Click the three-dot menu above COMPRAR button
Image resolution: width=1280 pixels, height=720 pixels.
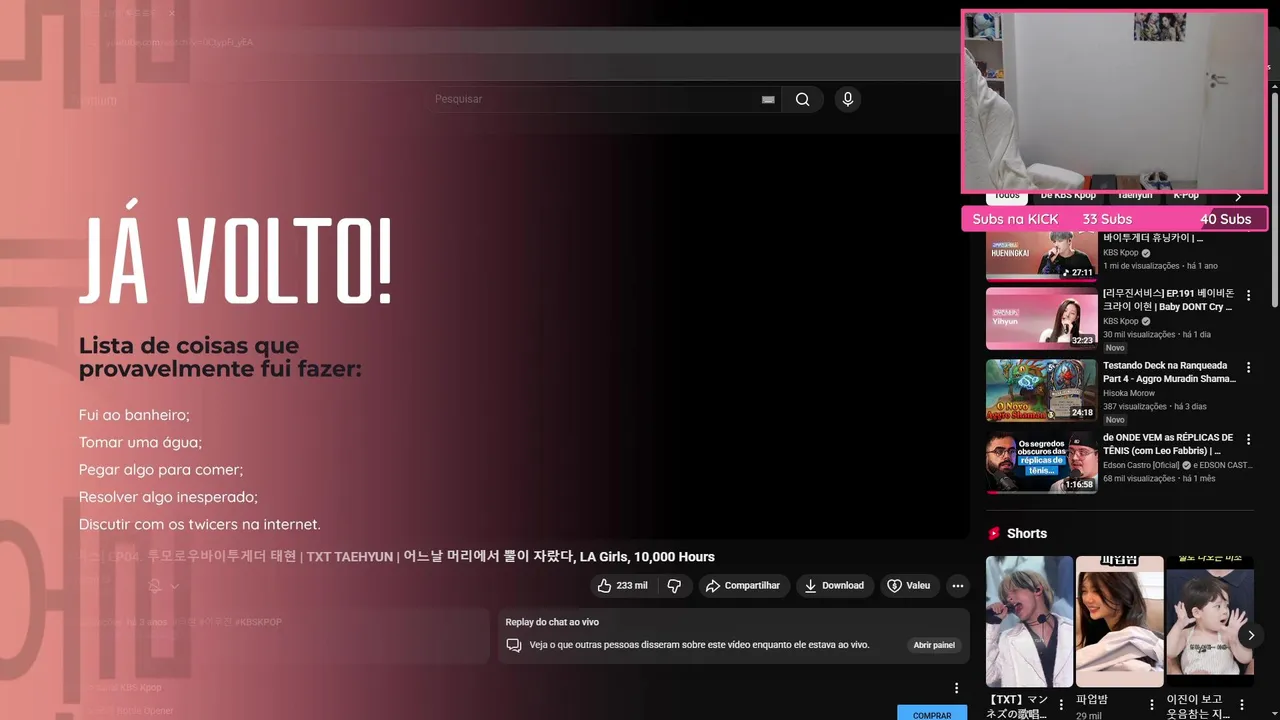point(956,688)
